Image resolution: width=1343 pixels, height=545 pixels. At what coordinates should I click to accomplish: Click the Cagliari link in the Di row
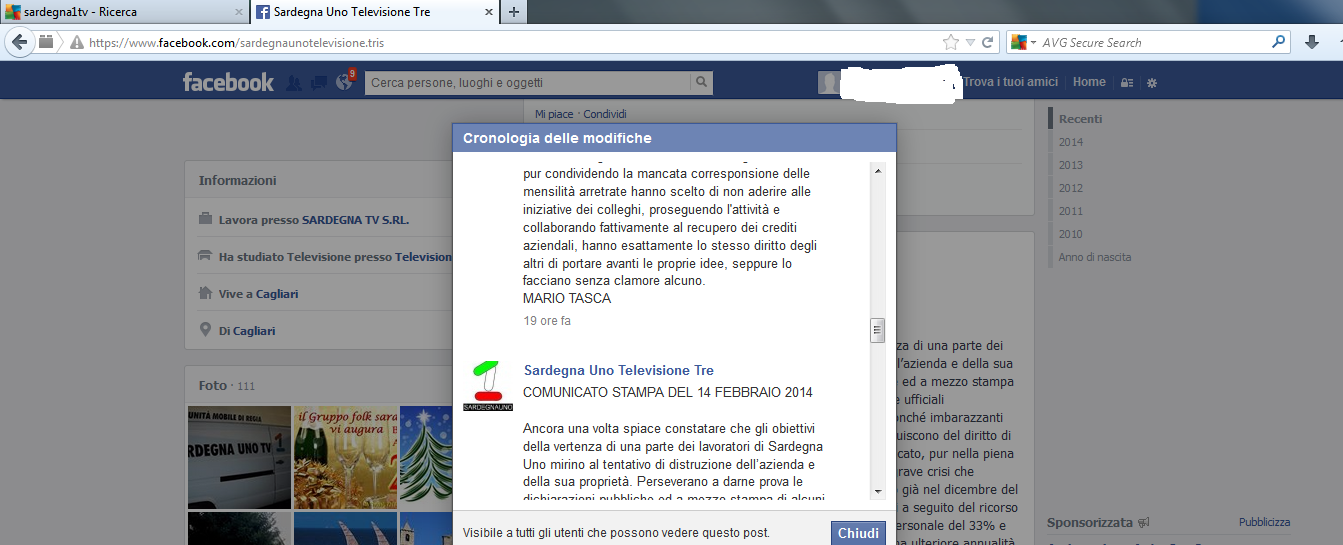254,330
